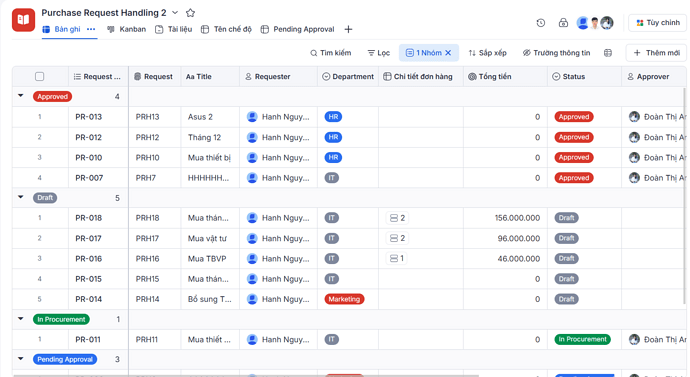Open the title dropdown chevron
This screenshot has width=690, height=377.
(x=175, y=13)
